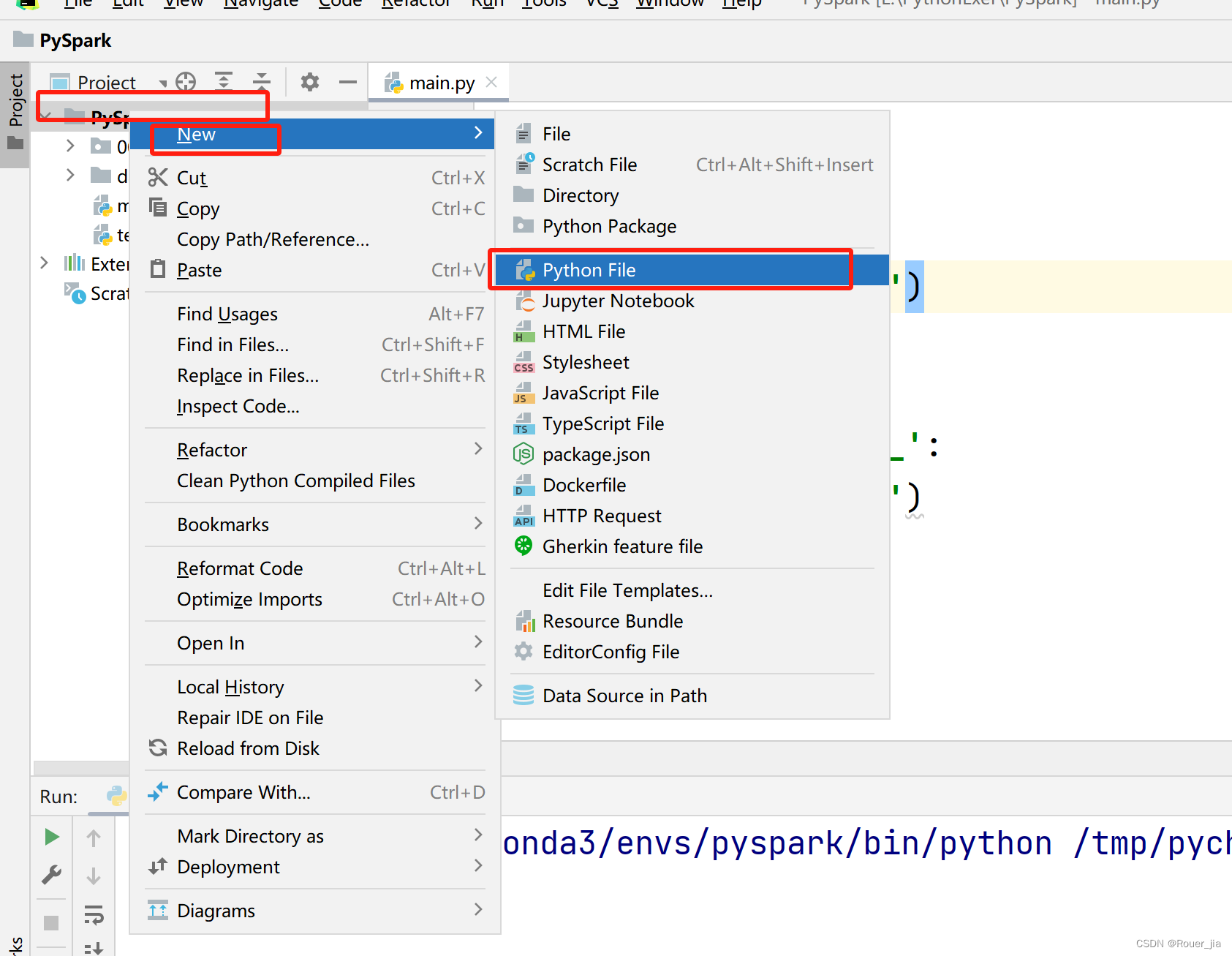Select Scratches and Consoles tree item
The height and width of the screenshot is (956, 1232).
click(x=97, y=293)
